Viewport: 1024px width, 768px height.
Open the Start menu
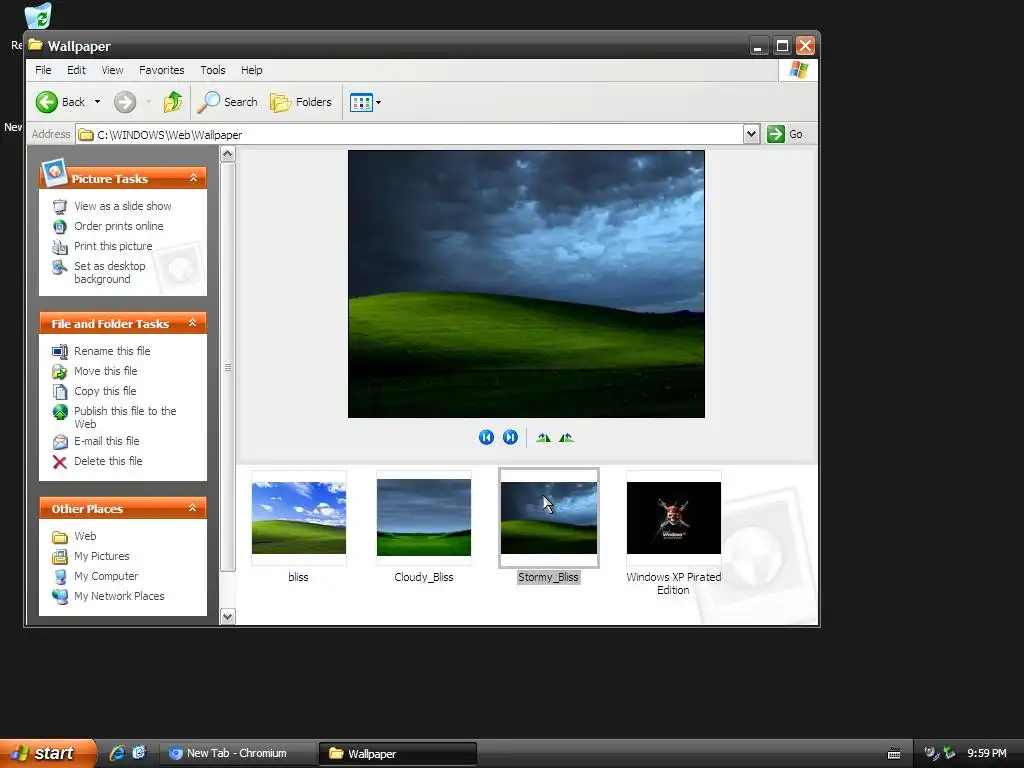click(47, 753)
